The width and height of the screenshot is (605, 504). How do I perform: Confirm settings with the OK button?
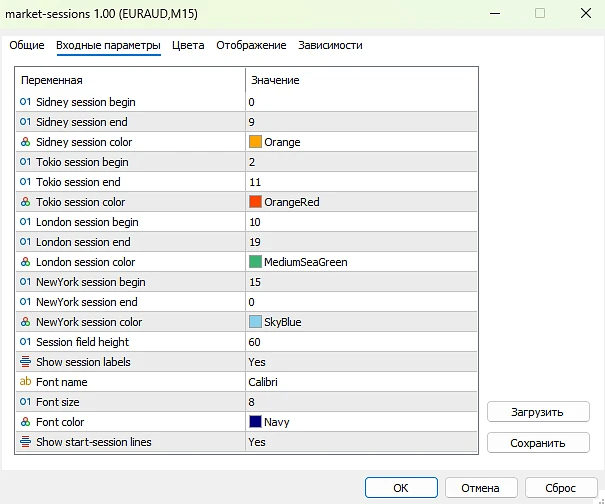pyautogui.click(x=400, y=487)
